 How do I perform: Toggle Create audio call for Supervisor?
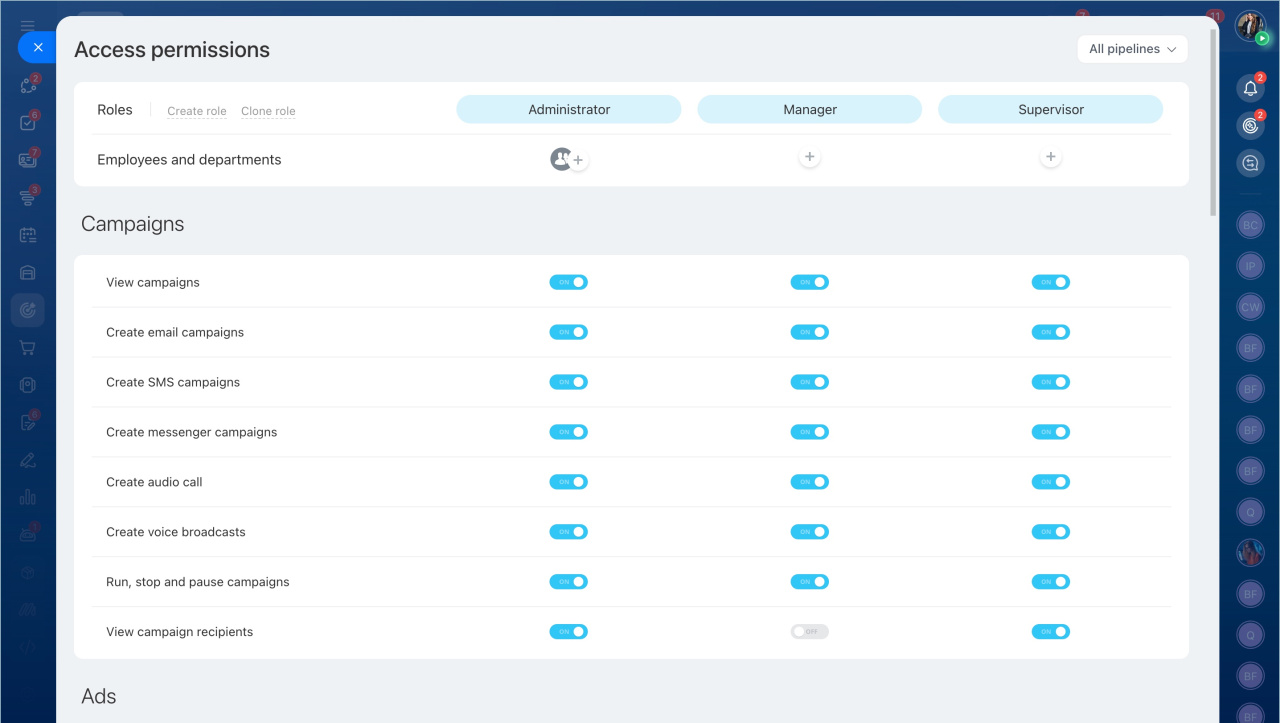(1050, 482)
